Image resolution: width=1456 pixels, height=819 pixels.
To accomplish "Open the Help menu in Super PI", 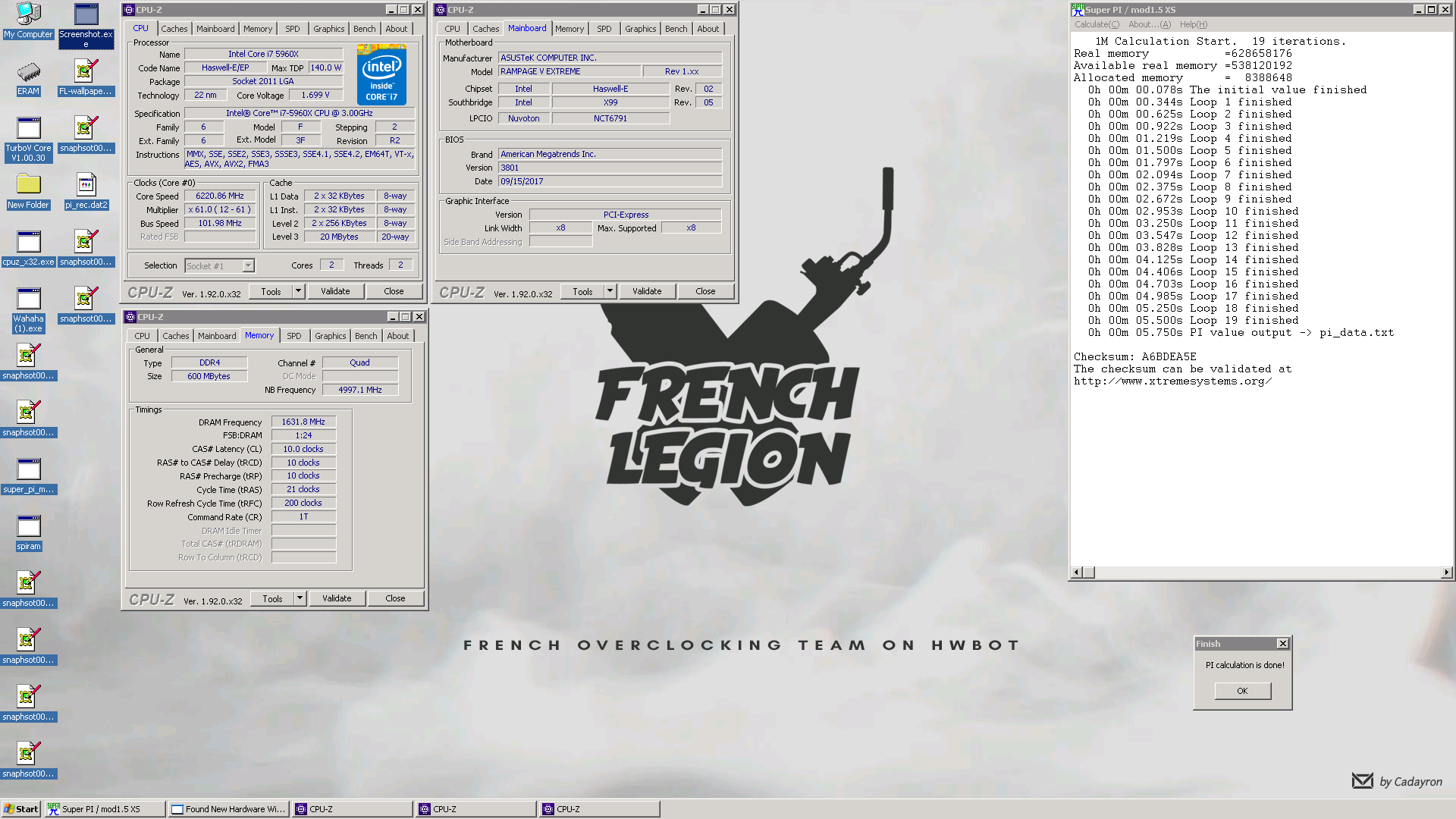I will point(1194,24).
